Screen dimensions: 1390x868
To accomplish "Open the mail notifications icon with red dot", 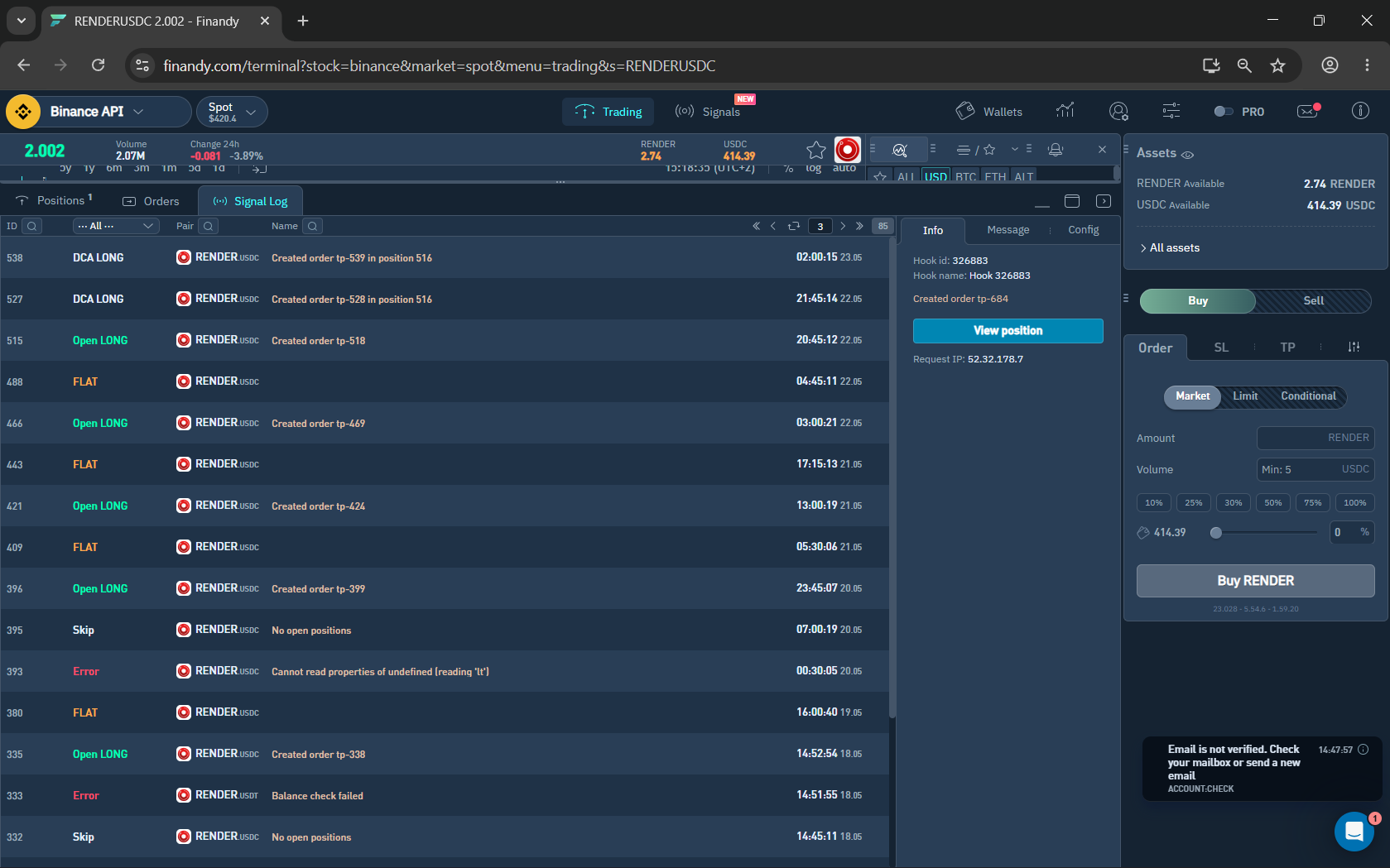I will [1308, 111].
